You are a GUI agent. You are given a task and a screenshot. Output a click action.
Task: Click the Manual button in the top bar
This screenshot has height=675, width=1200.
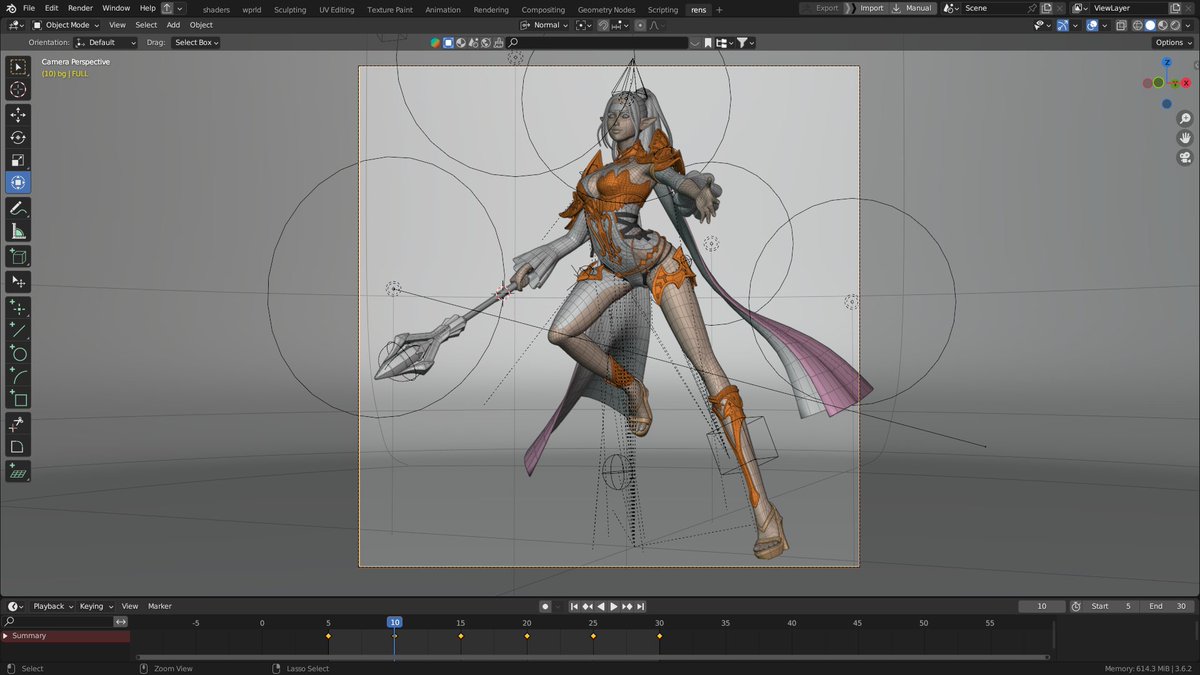(x=912, y=8)
